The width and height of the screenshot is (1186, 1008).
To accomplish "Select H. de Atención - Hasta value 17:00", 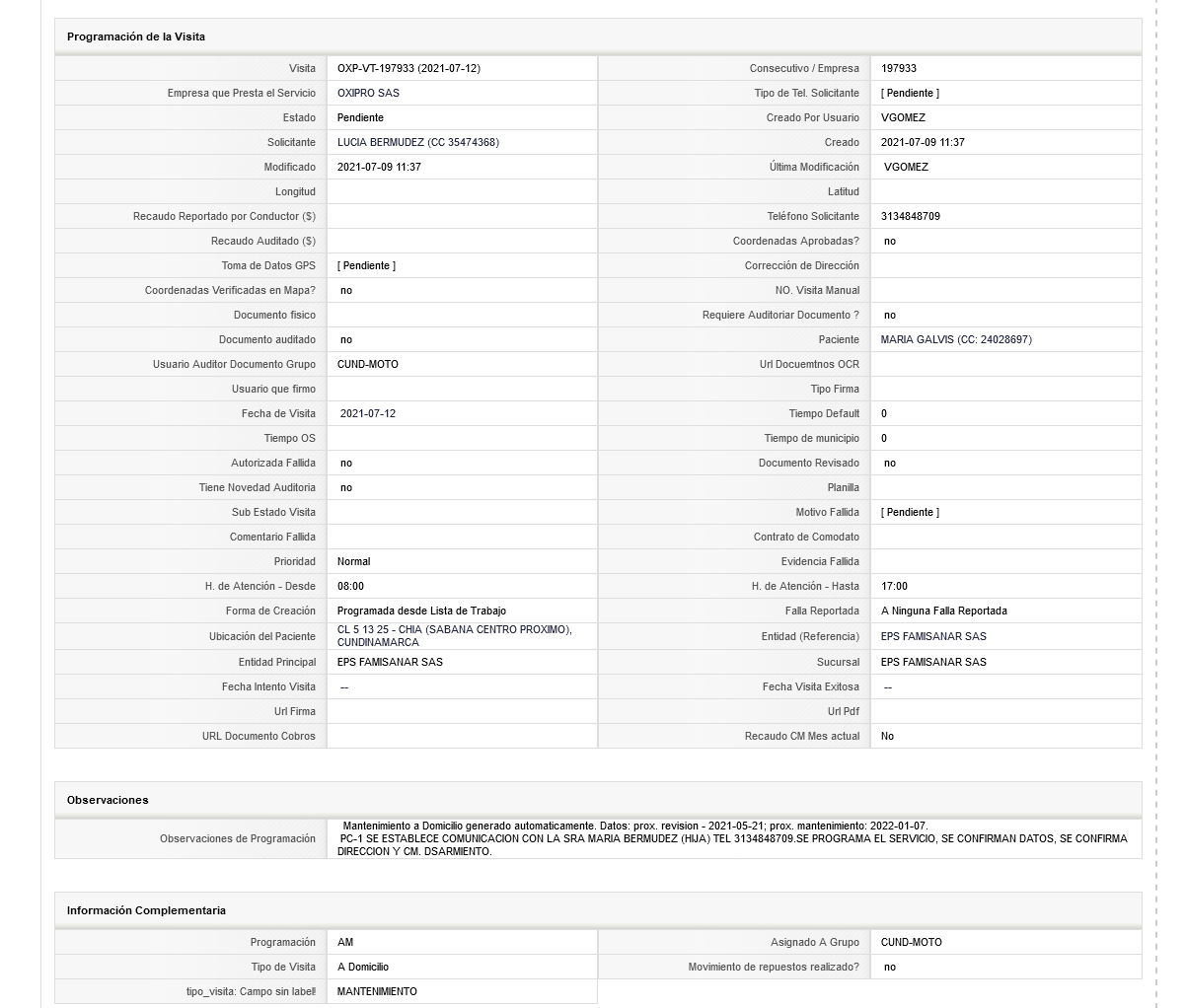I will [894, 586].
